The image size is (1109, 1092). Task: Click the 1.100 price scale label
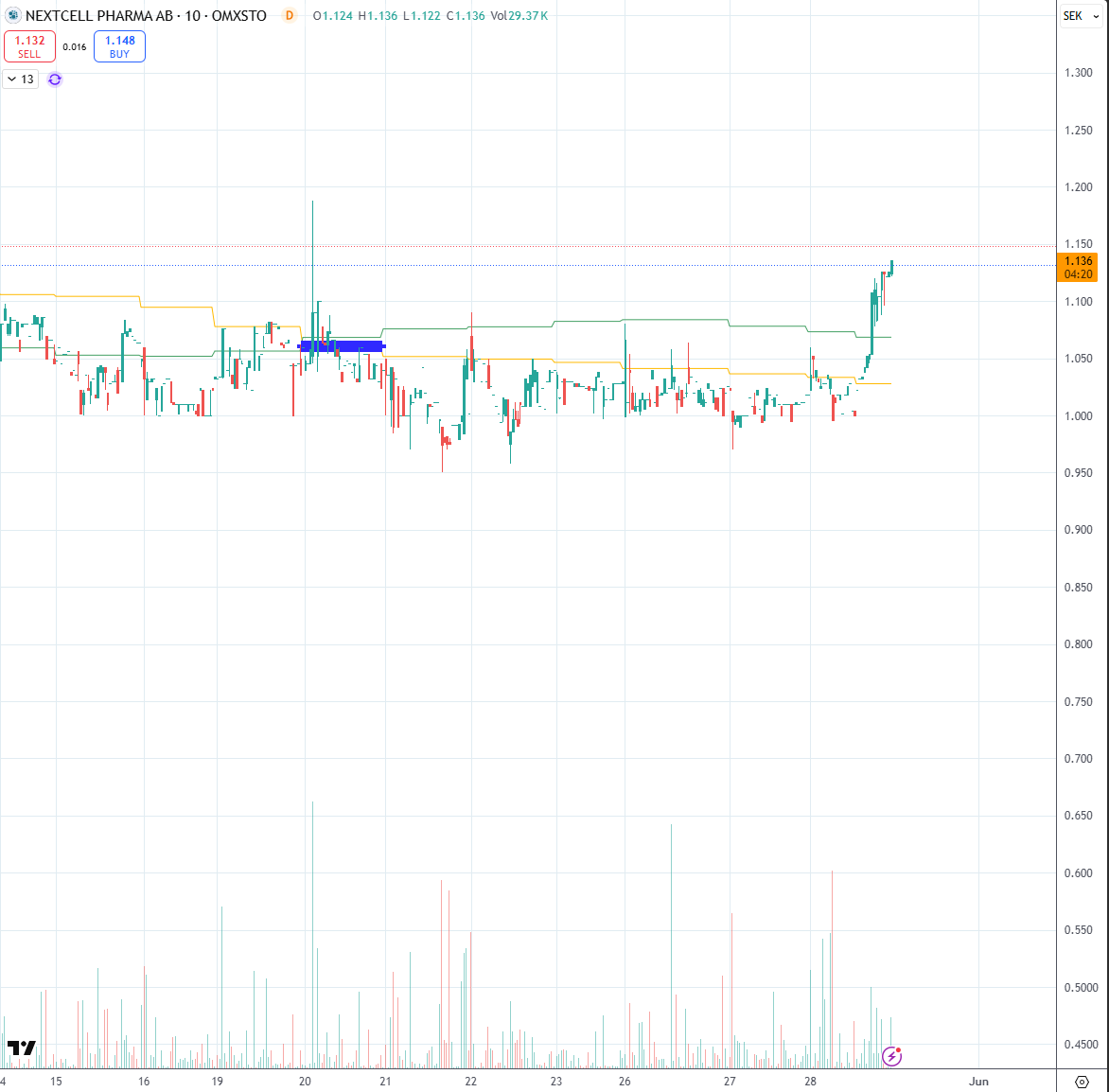click(1078, 301)
